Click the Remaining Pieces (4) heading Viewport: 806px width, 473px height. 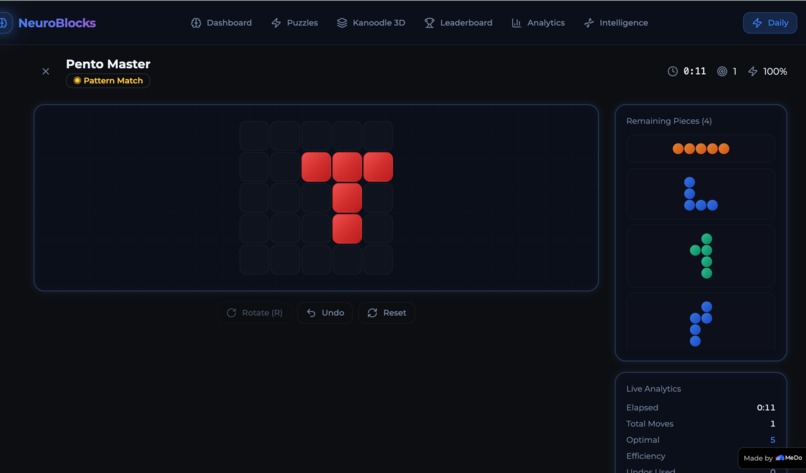[669, 121]
